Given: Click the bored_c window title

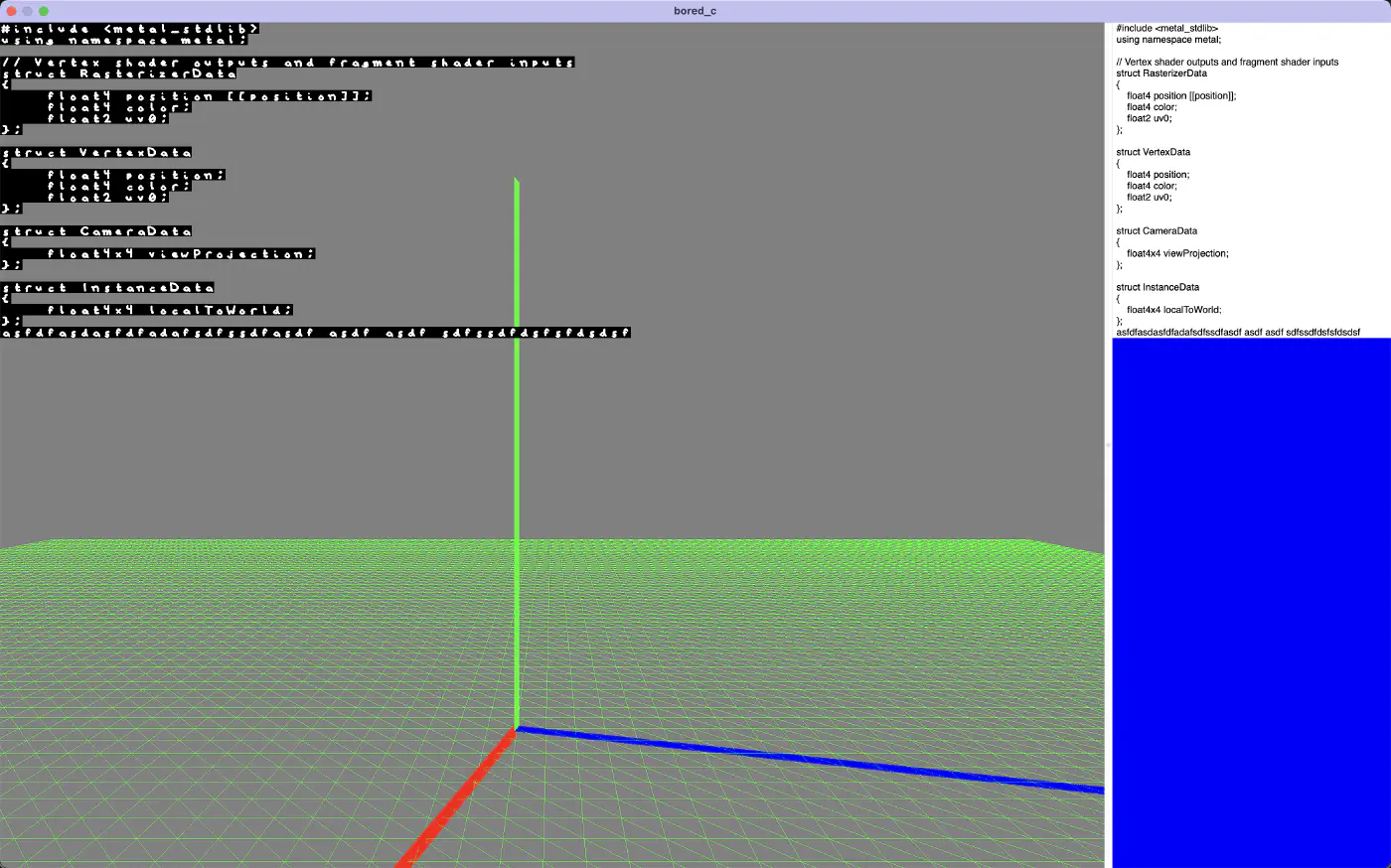Looking at the screenshot, I should point(695,11).
